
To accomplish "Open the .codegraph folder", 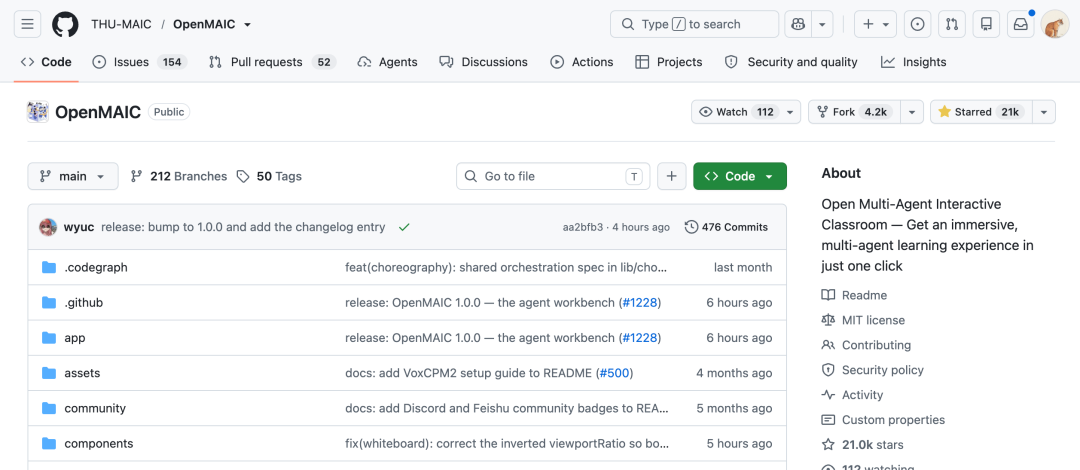I will tap(96, 267).
